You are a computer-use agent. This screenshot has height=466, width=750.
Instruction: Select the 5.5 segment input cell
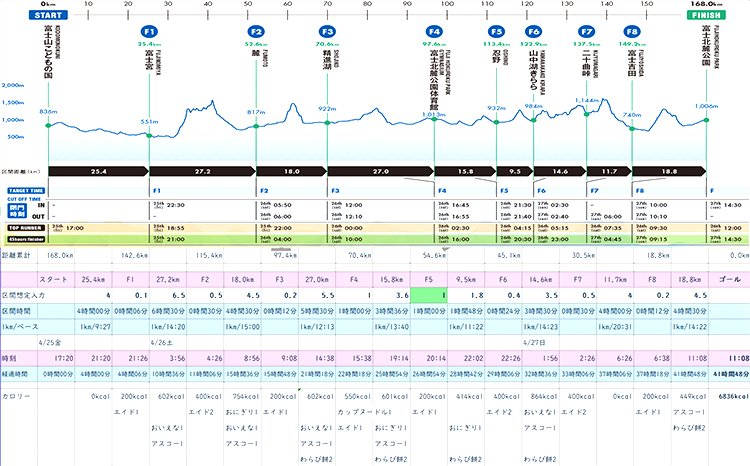click(x=317, y=295)
